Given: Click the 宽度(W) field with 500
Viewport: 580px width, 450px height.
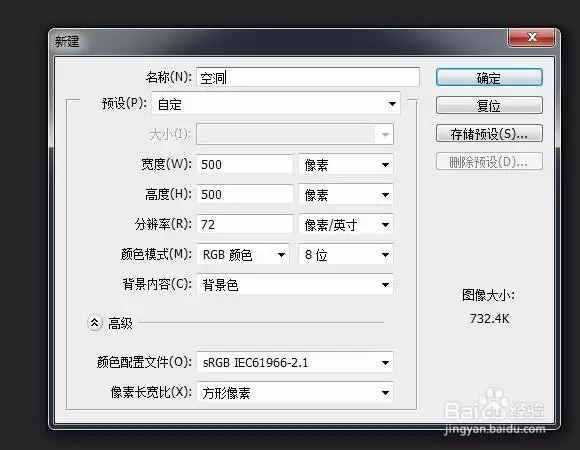Looking at the screenshot, I should (x=245, y=164).
